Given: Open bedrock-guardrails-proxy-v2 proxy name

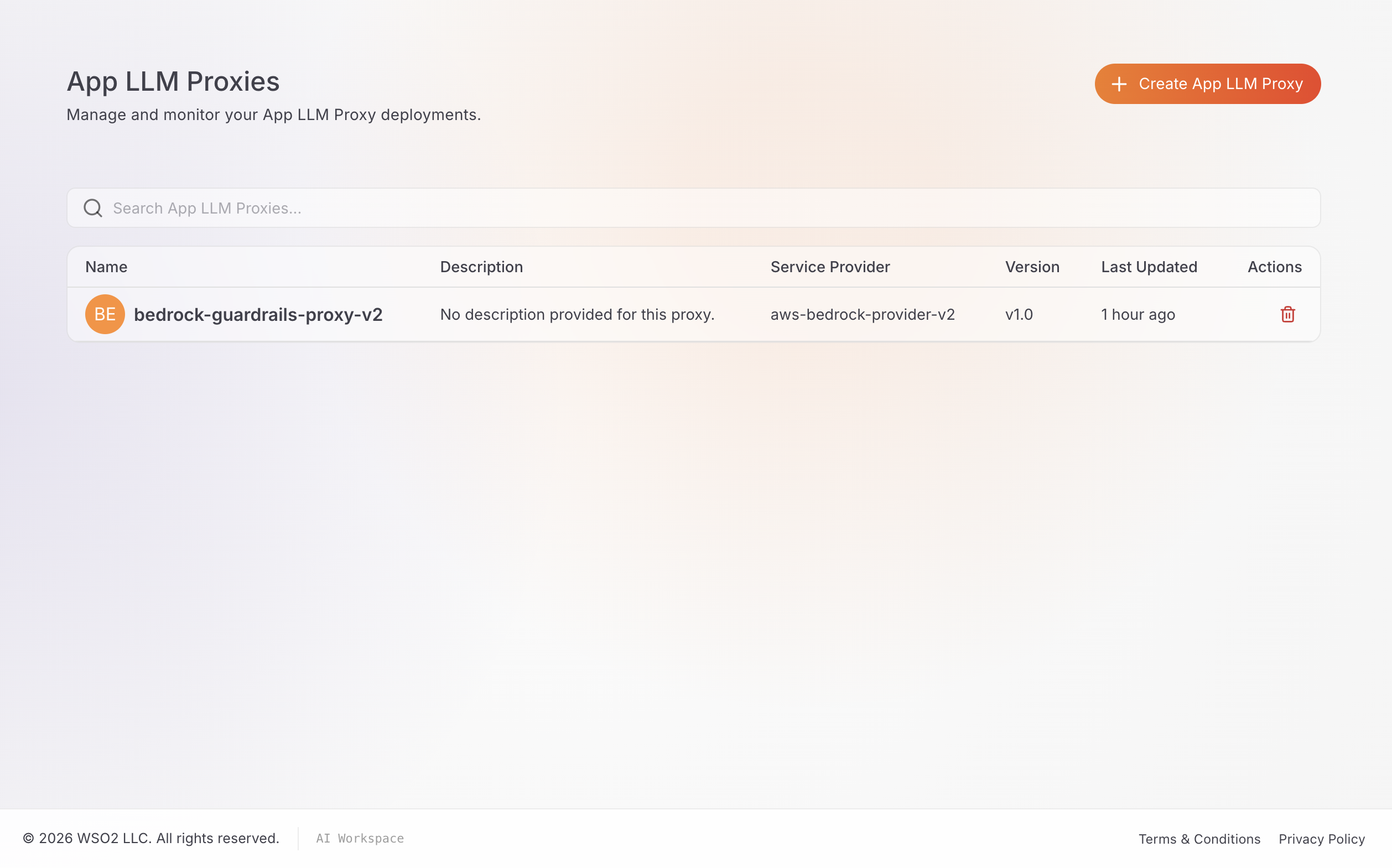Looking at the screenshot, I should pyautogui.click(x=258, y=315).
